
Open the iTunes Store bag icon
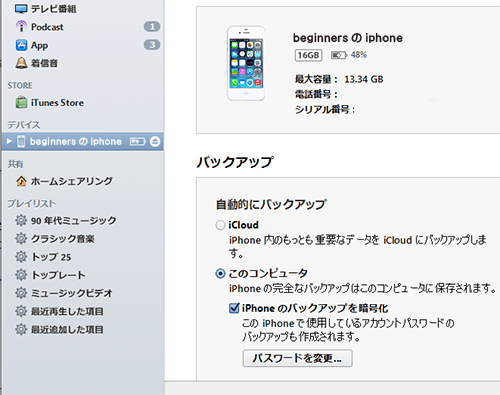21,102
